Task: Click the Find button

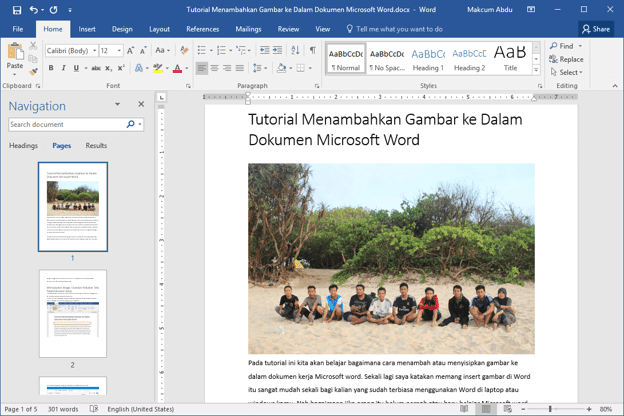Action: (x=562, y=46)
